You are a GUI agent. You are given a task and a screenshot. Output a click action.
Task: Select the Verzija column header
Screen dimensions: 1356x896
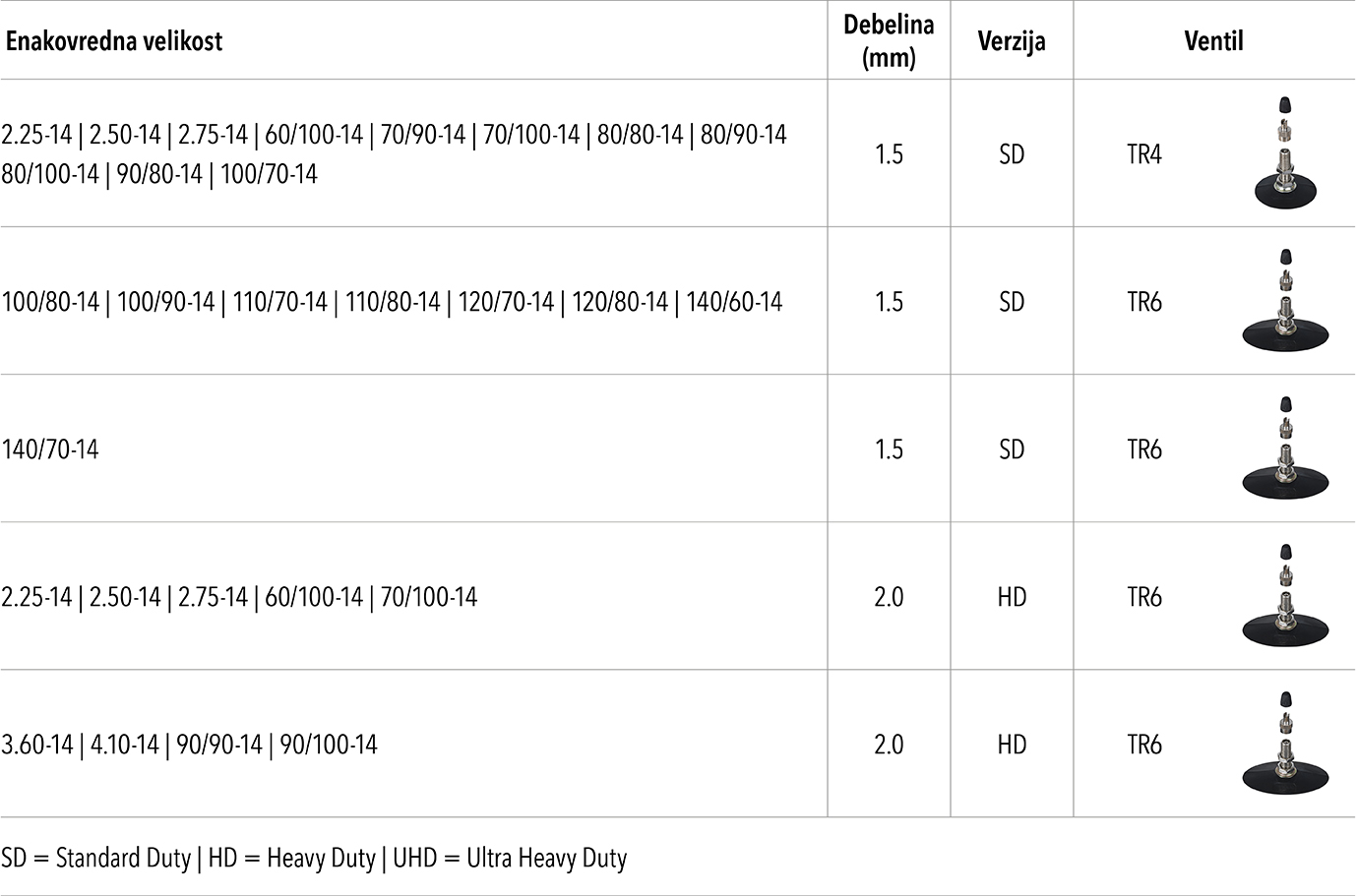[1012, 41]
